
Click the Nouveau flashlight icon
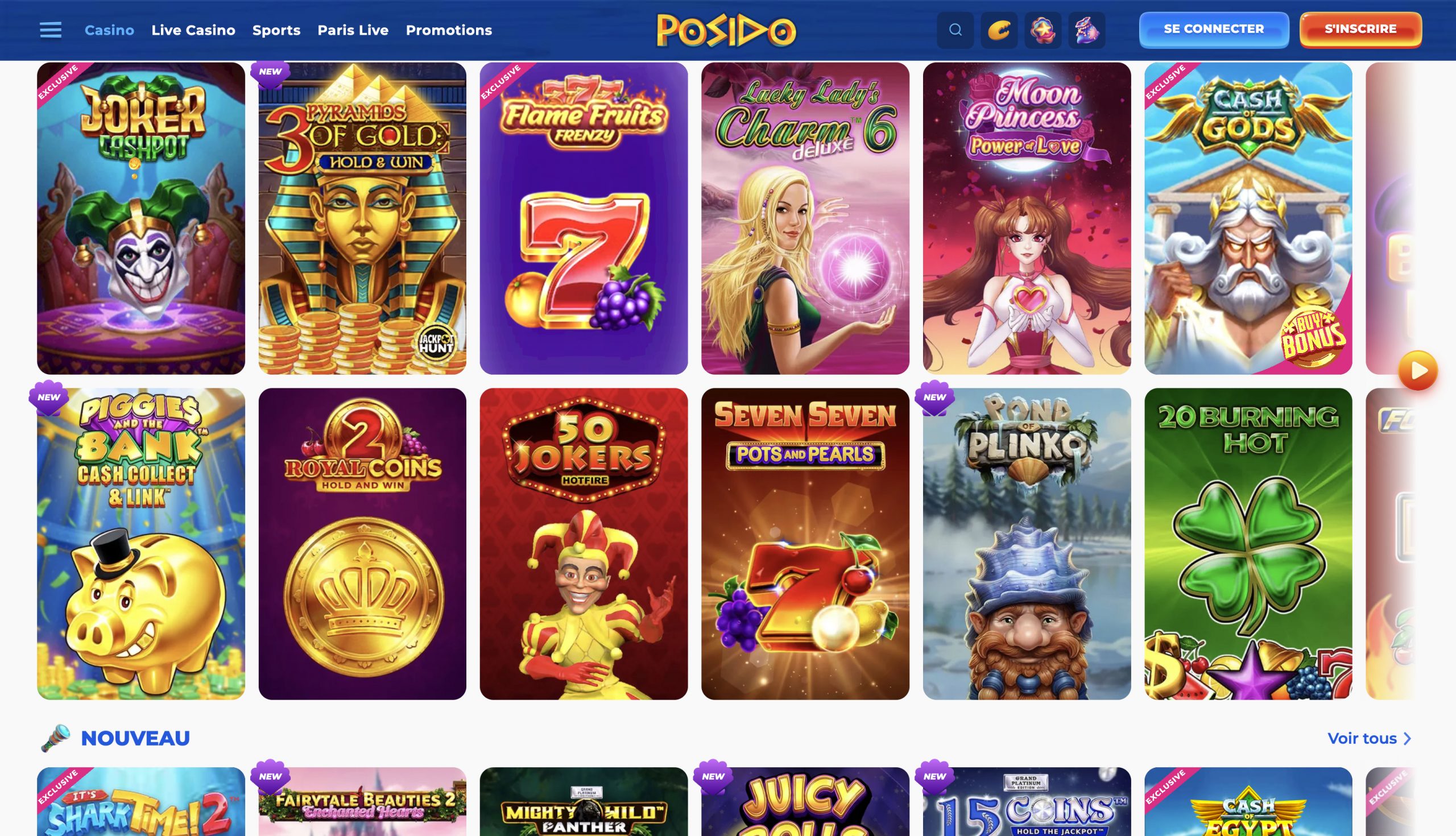[x=56, y=738]
